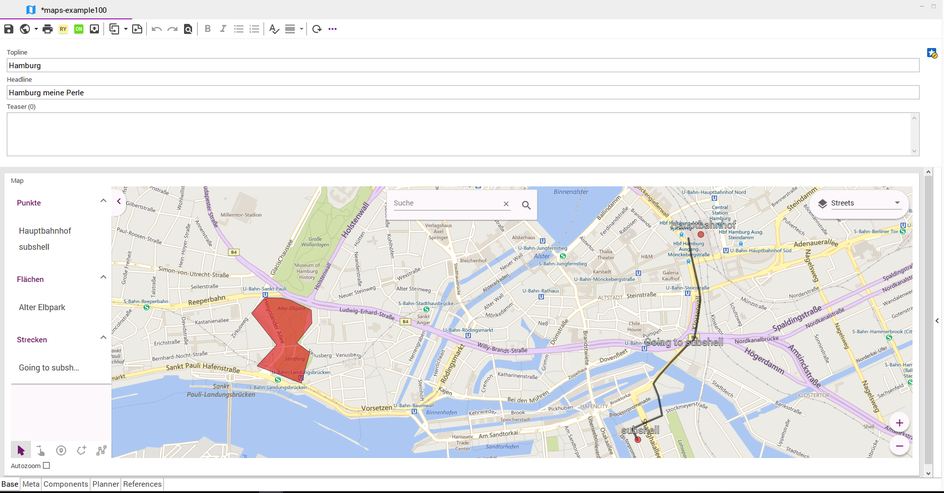Open the Flächen section header
The width and height of the screenshot is (944, 493).
pos(30,279)
